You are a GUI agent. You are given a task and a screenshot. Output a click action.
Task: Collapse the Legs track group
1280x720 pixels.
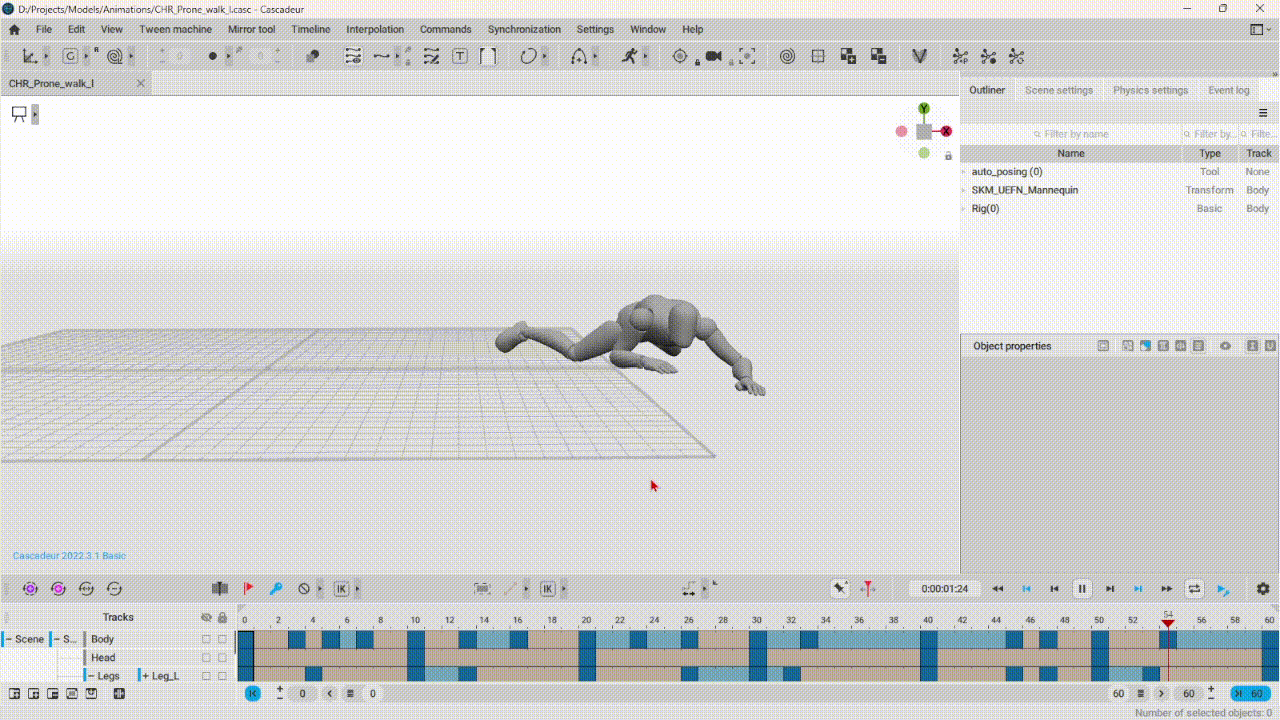tap(91, 676)
